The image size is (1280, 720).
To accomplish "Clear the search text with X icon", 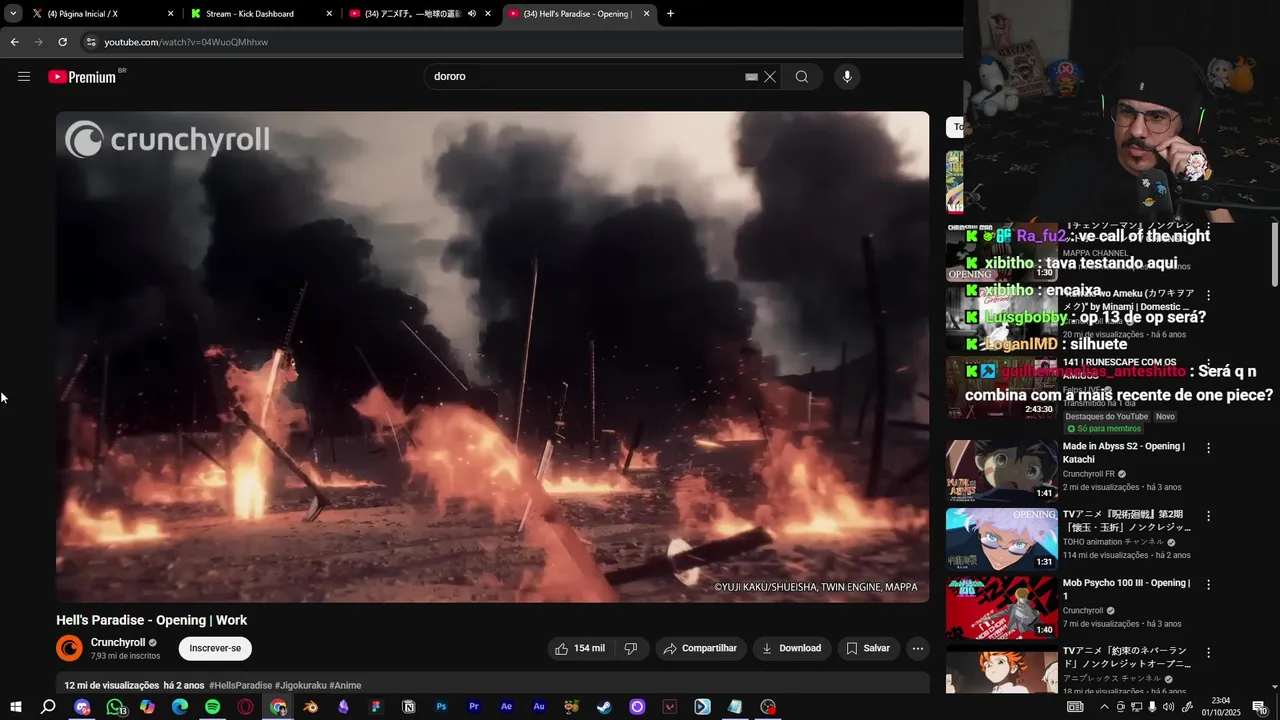I will 770,77.
